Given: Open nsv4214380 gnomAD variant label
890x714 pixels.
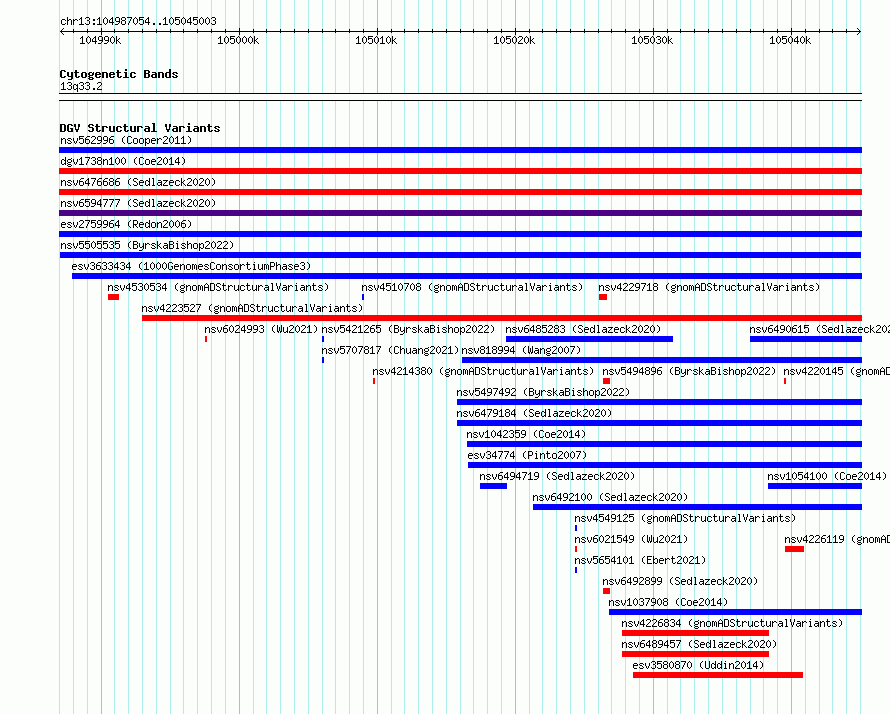Looking at the screenshot, I should coord(483,371).
